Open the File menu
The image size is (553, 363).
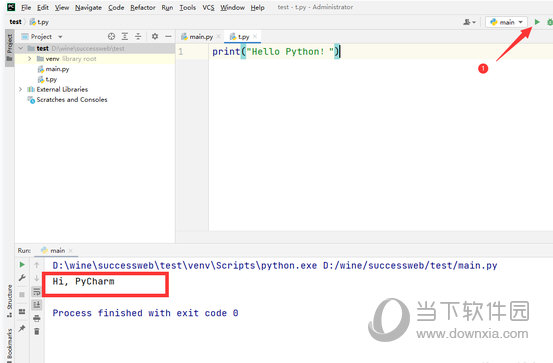pos(25,7)
